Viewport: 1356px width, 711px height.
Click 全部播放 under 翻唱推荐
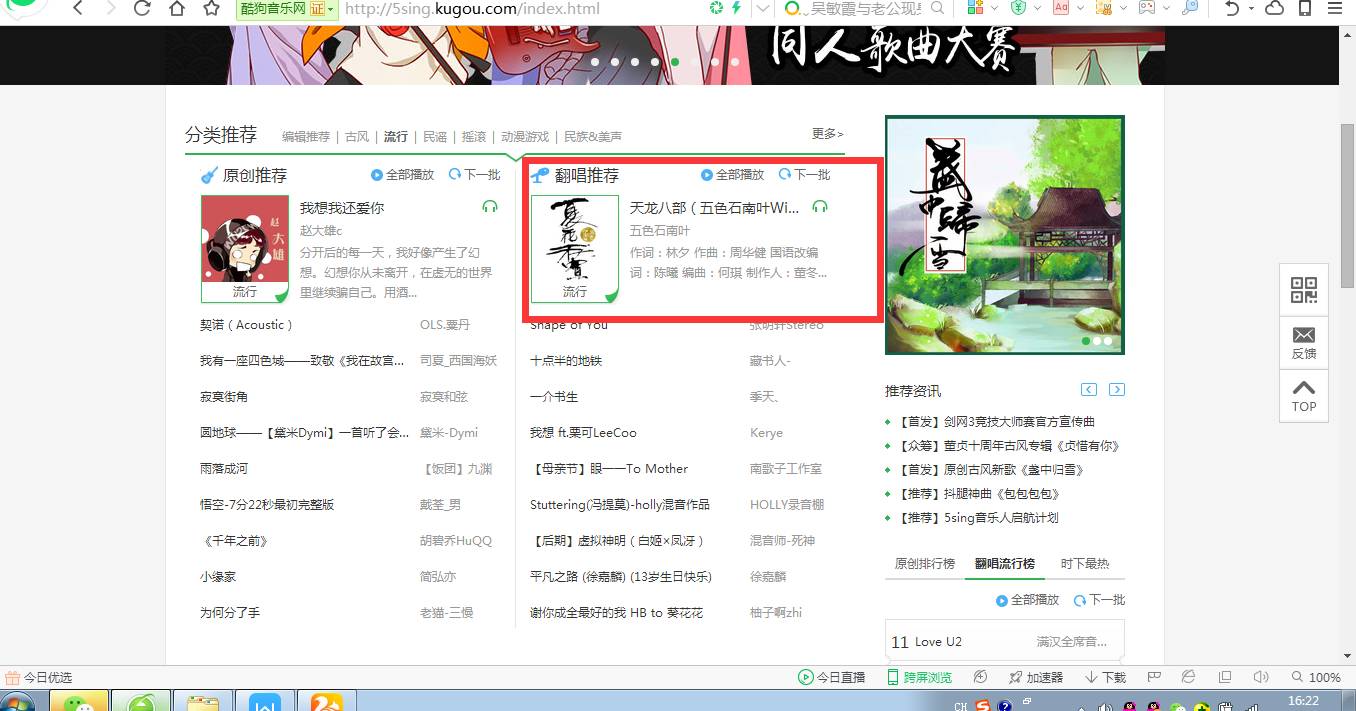point(732,174)
